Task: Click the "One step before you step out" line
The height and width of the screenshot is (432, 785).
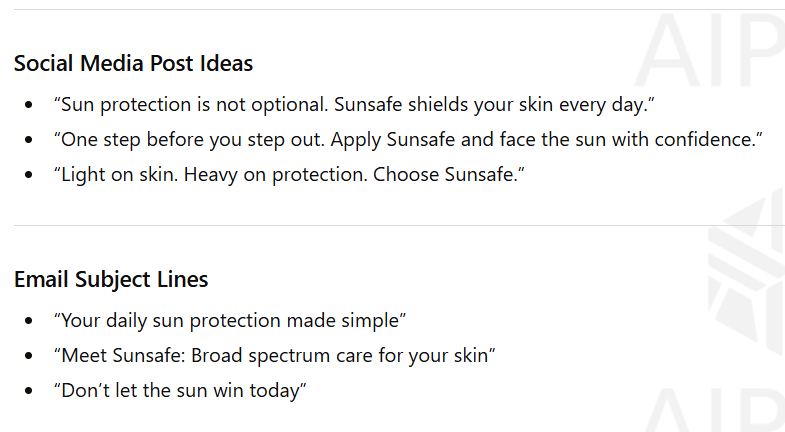Action: tap(408, 139)
